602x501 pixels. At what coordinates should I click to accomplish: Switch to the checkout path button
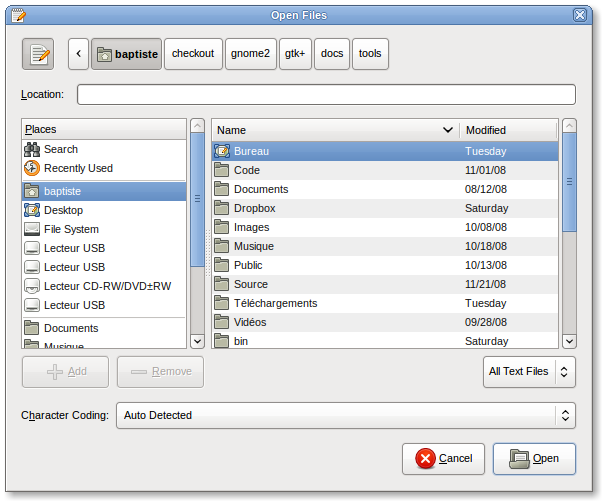pyautogui.click(x=193, y=54)
